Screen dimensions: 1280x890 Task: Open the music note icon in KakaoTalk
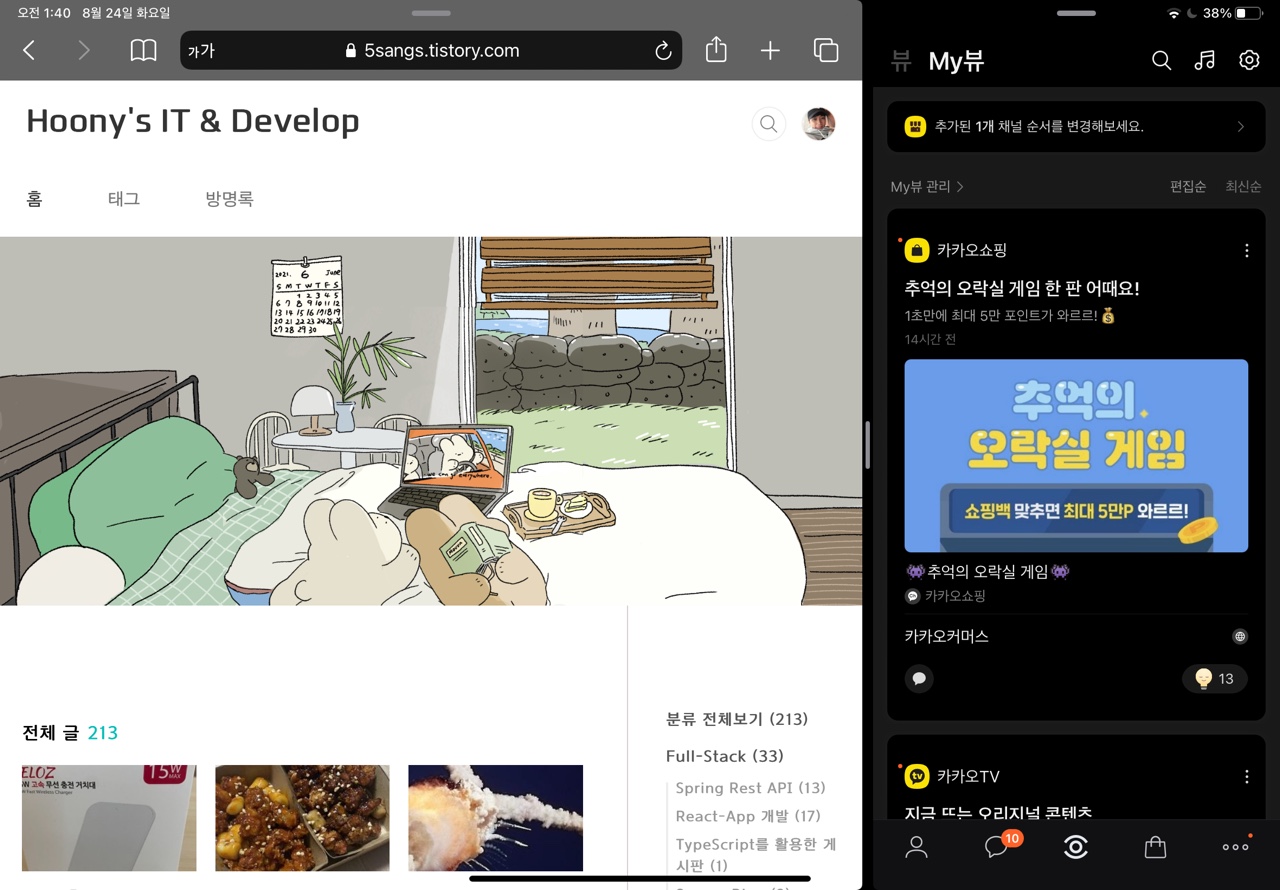[1205, 61]
